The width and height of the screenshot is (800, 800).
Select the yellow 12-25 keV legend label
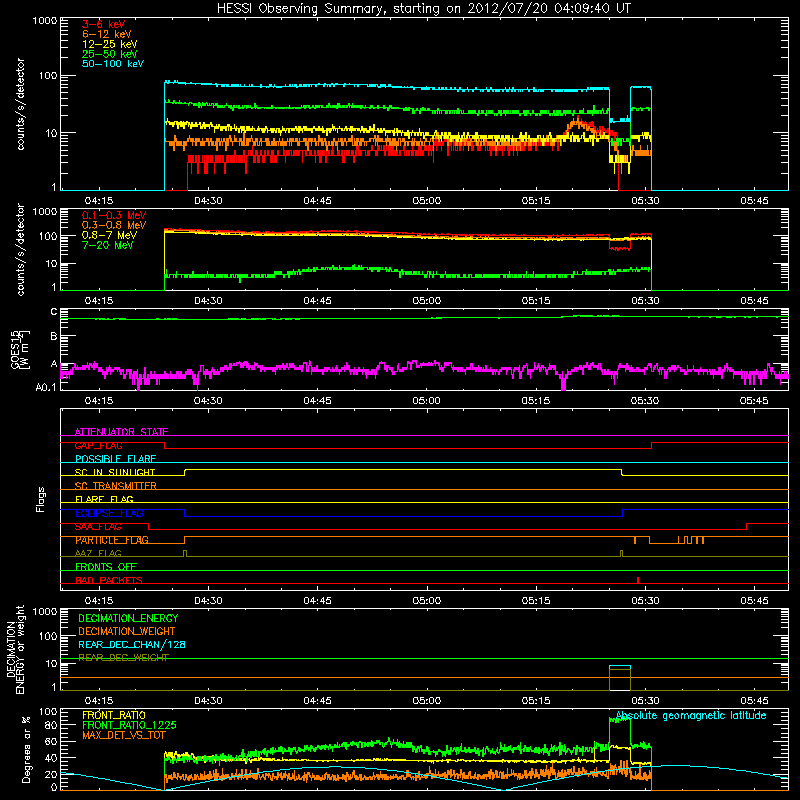pyautogui.click(x=109, y=44)
